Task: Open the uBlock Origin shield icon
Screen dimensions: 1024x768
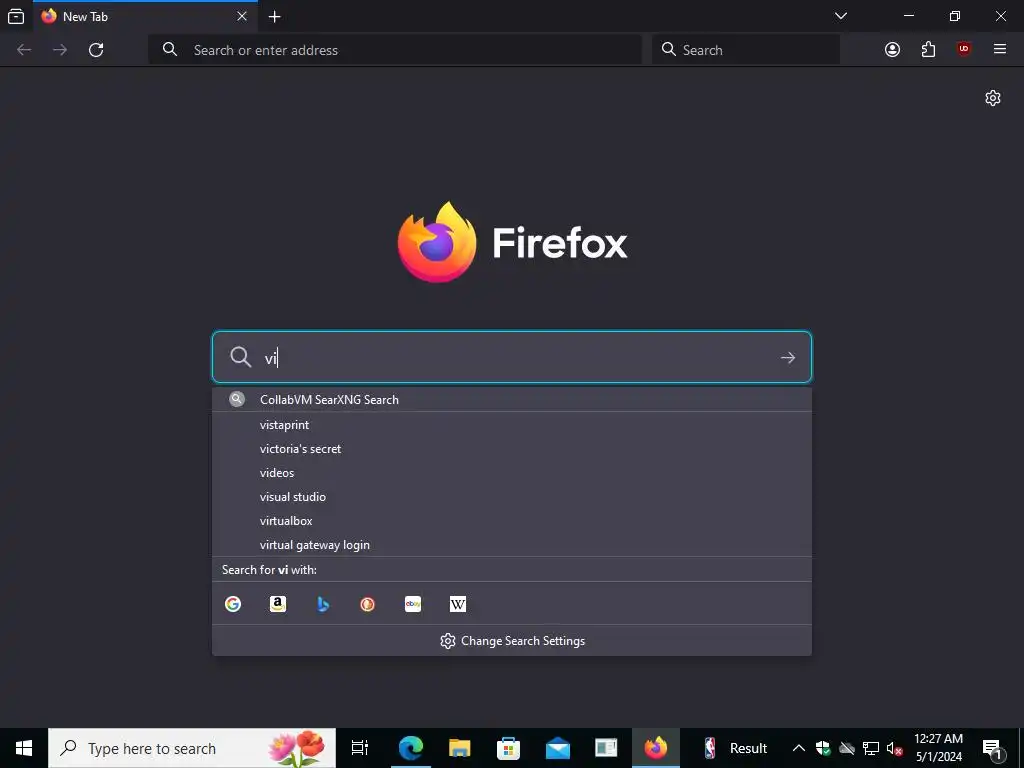Action: (964, 50)
